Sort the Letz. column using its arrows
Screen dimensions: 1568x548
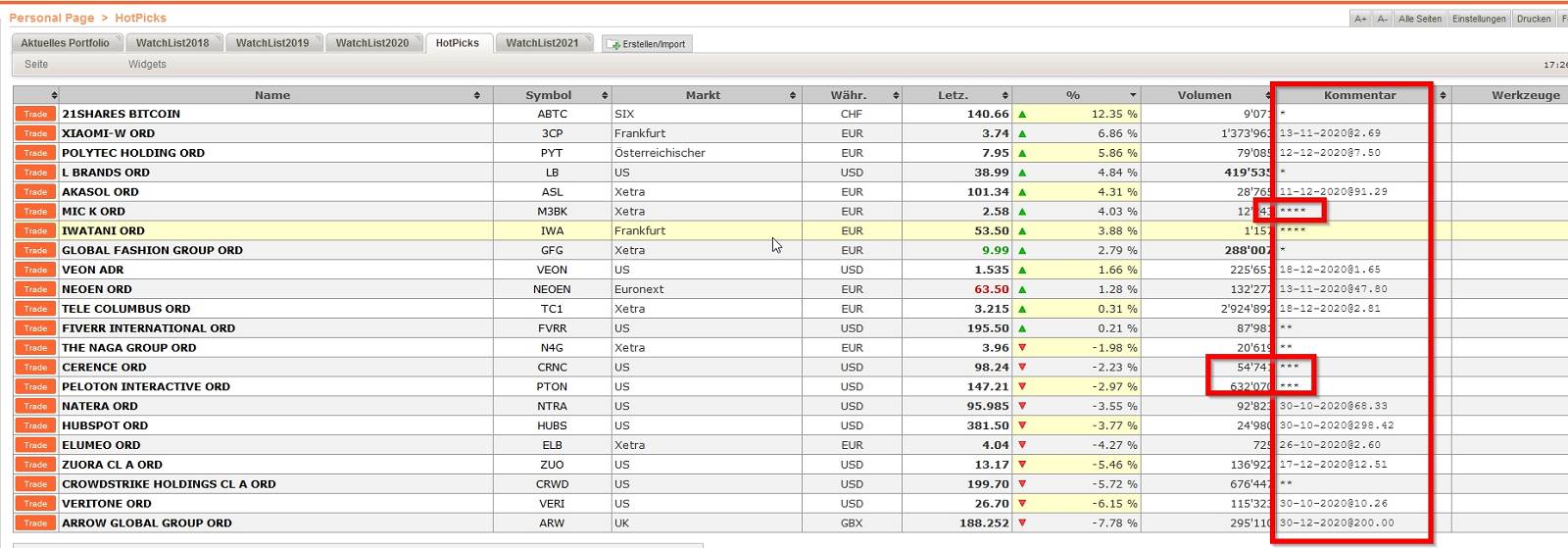1005,95
